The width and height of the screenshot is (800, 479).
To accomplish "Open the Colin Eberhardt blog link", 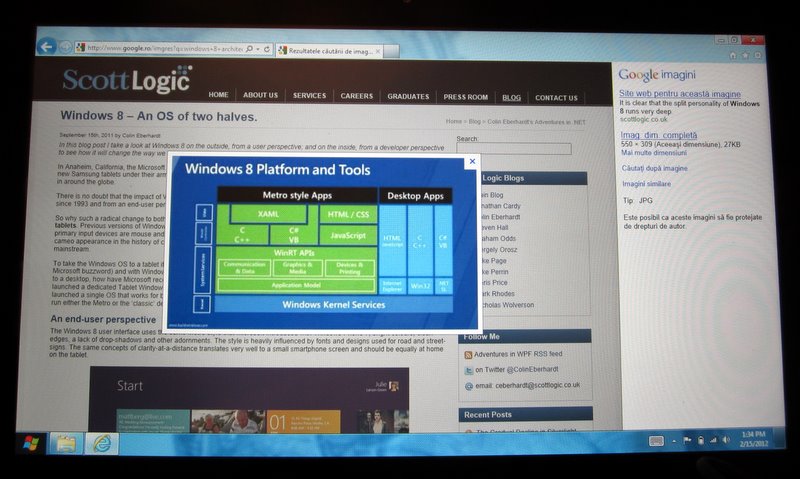I will (501, 217).
